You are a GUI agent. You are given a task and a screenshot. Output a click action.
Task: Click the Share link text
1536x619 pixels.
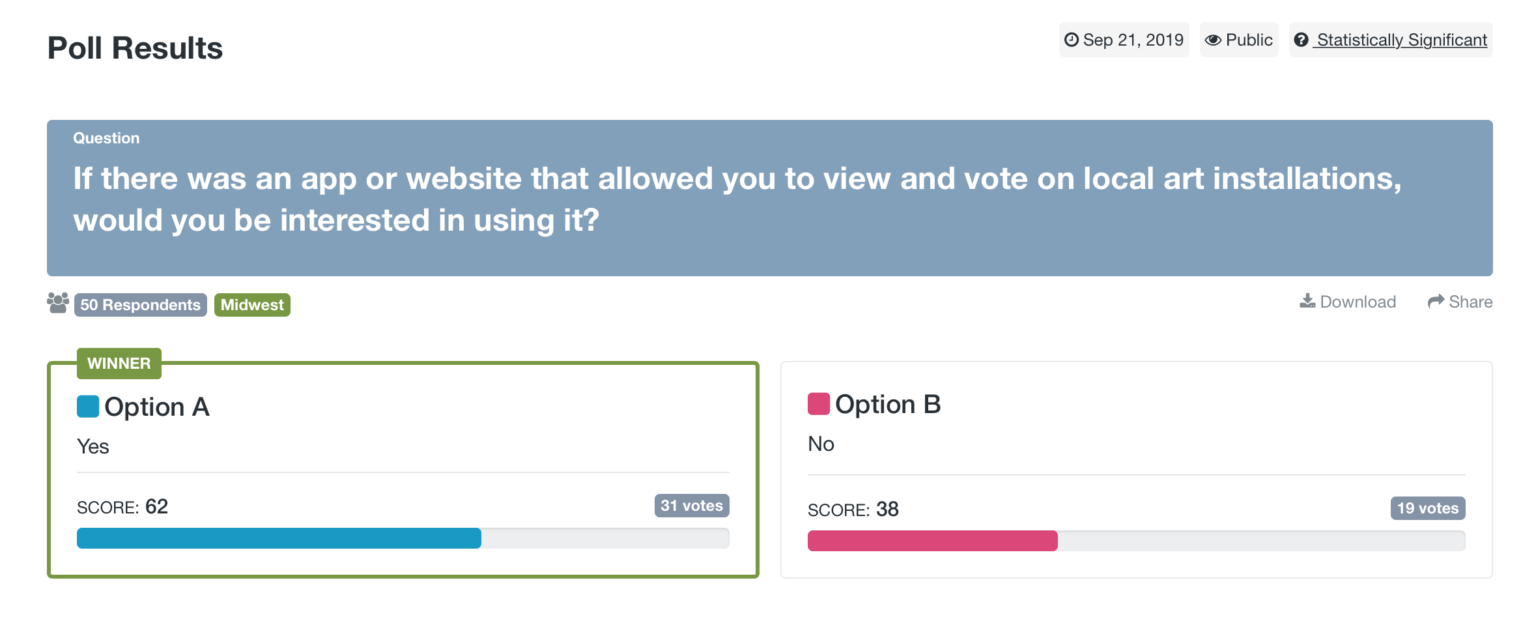pos(1470,302)
